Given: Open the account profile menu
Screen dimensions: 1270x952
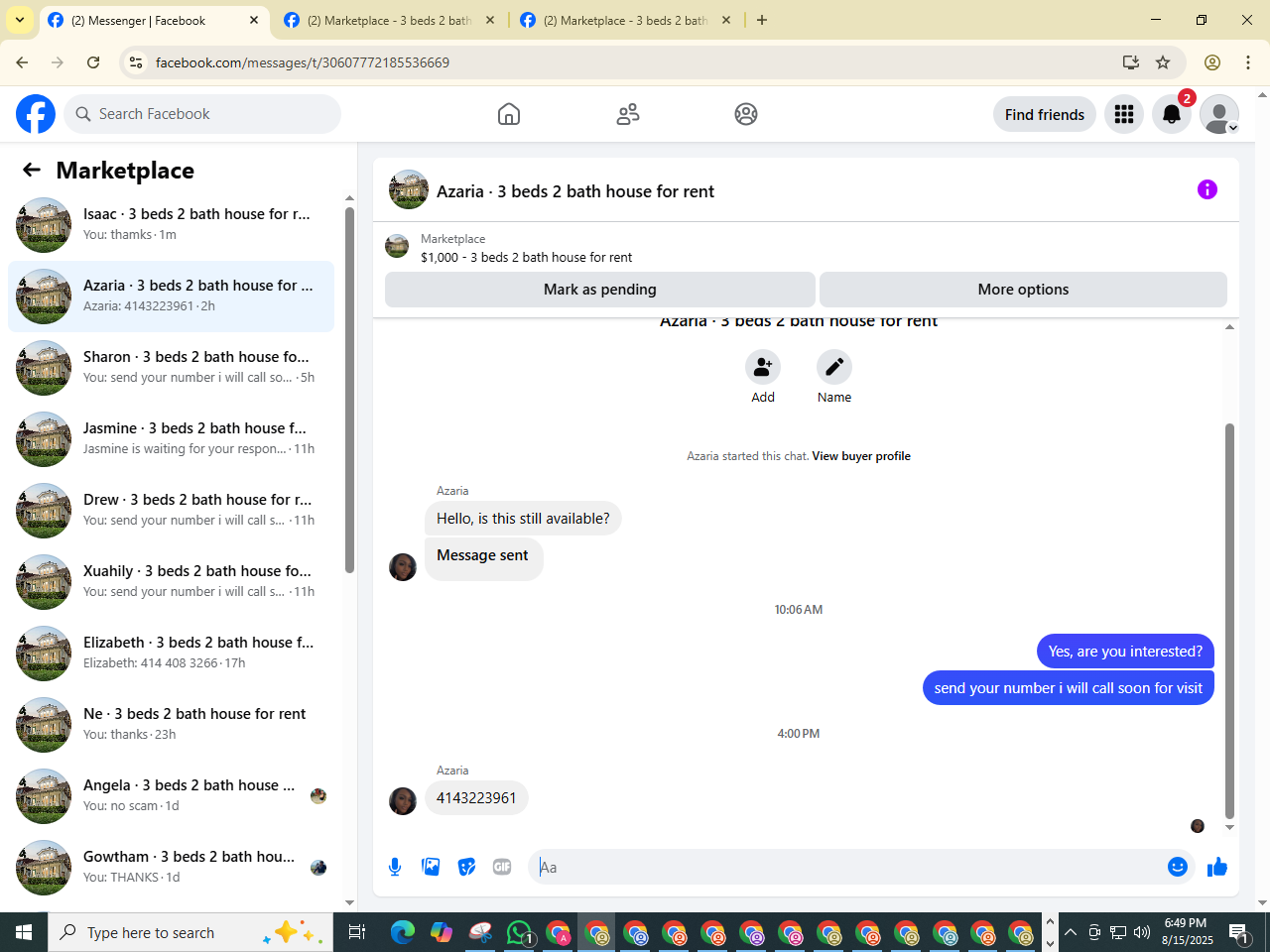Looking at the screenshot, I should (x=1219, y=114).
